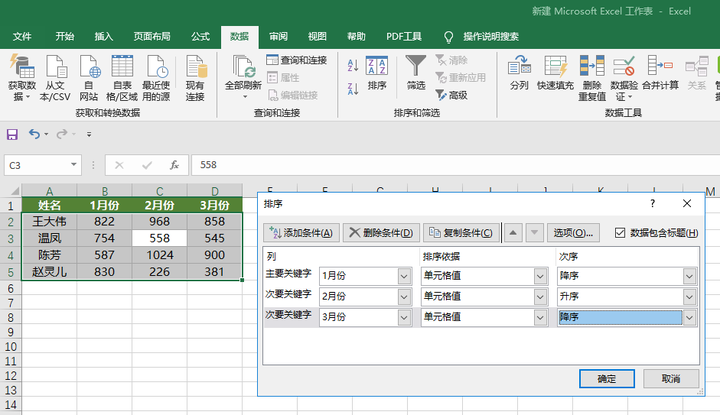
Task: Customize Quick Access Toolbar dropdown
Action: pos(89,134)
